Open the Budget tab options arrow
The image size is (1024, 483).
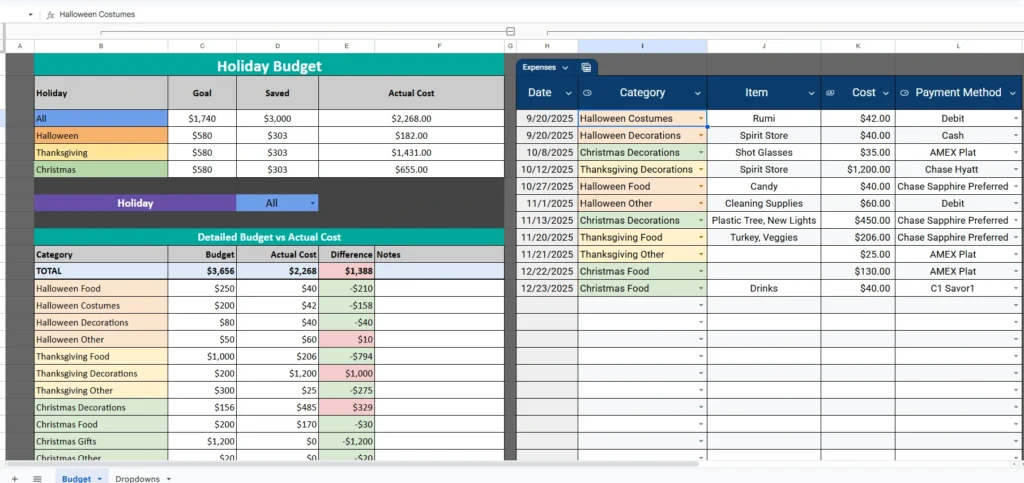click(100, 479)
